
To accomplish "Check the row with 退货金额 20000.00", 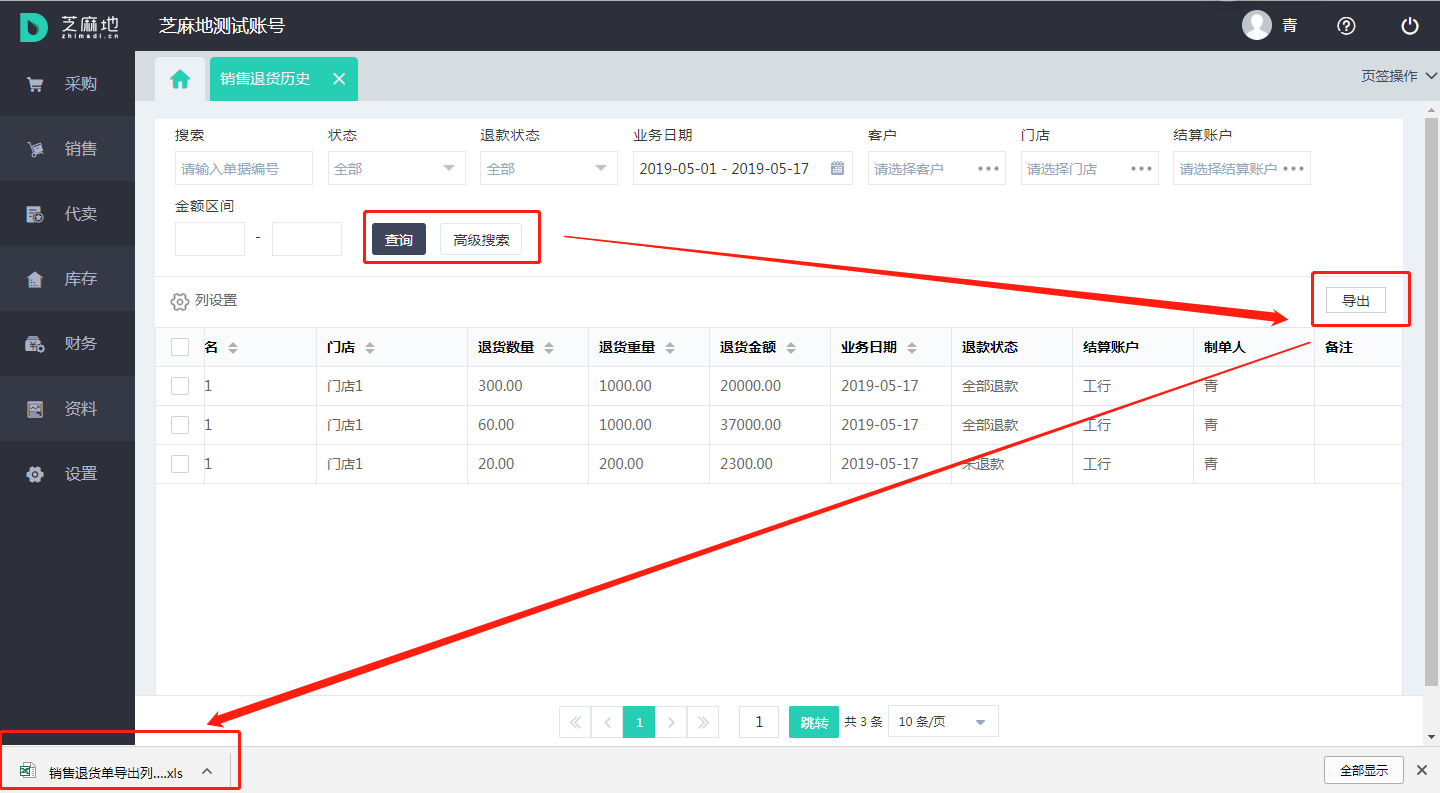I will [180, 386].
